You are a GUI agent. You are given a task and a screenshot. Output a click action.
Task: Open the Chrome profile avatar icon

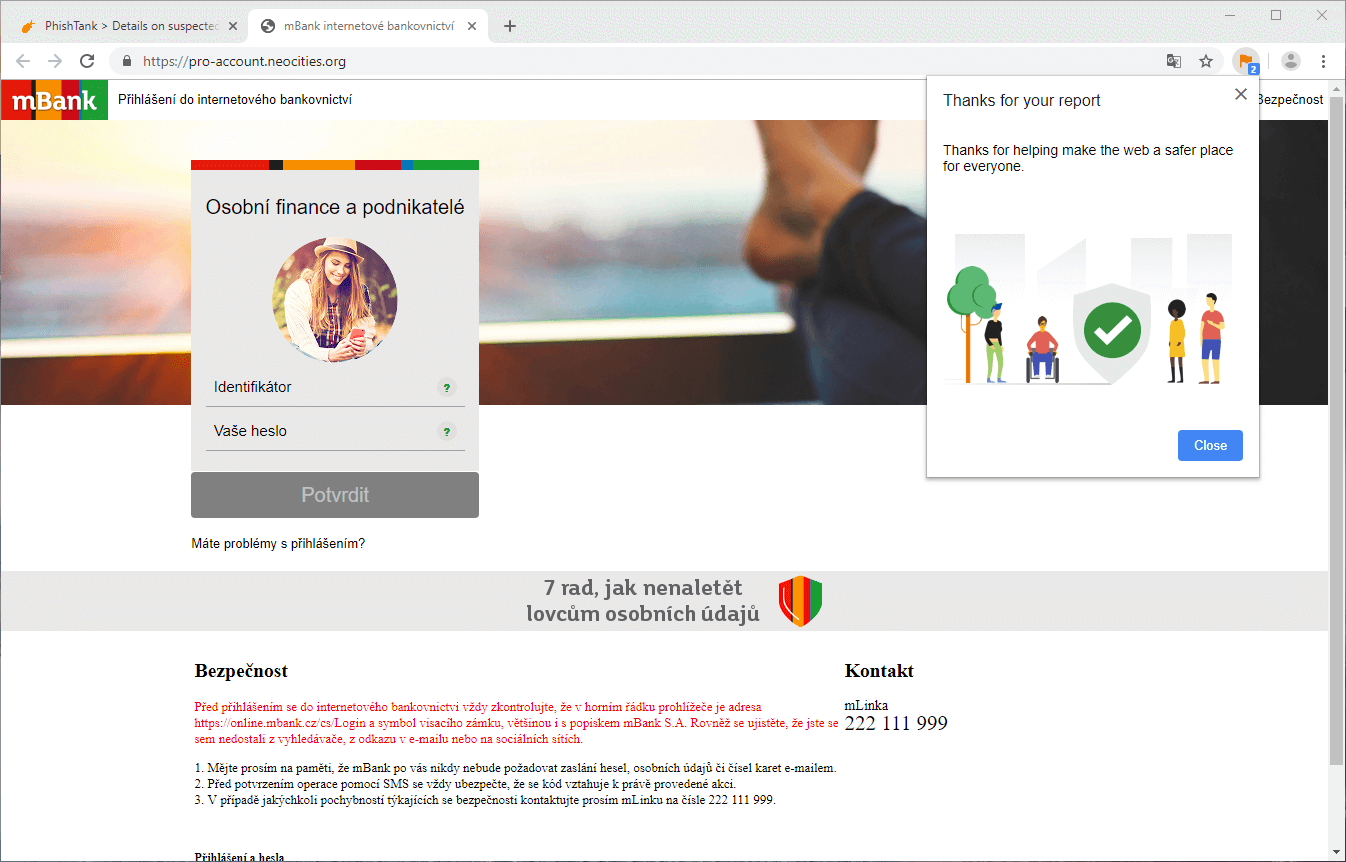pyautogui.click(x=1291, y=61)
